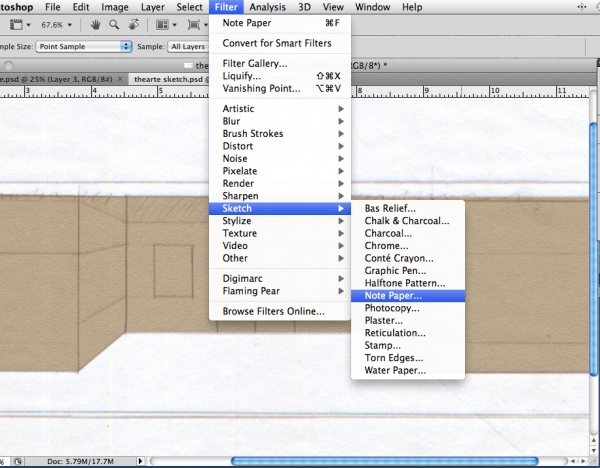Expand the Noise filter submenu
The height and width of the screenshot is (468, 600).
pyautogui.click(x=280, y=158)
